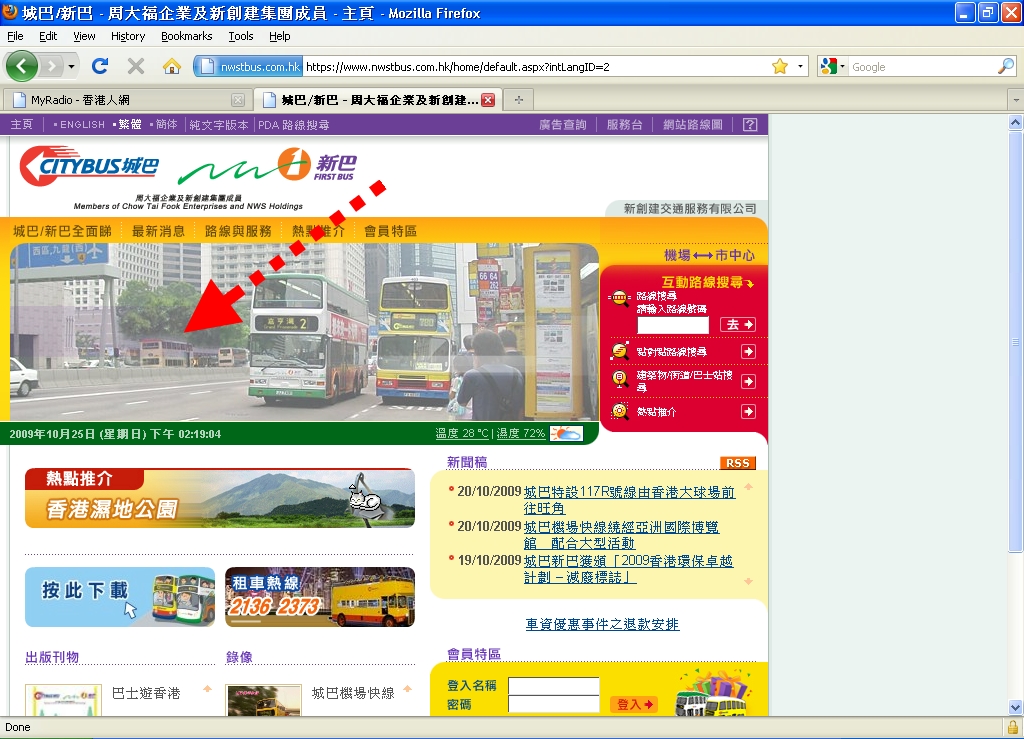Open the 租車熱線 bus hire banner
The height and width of the screenshot is (739, 1024).
[320, 597]
